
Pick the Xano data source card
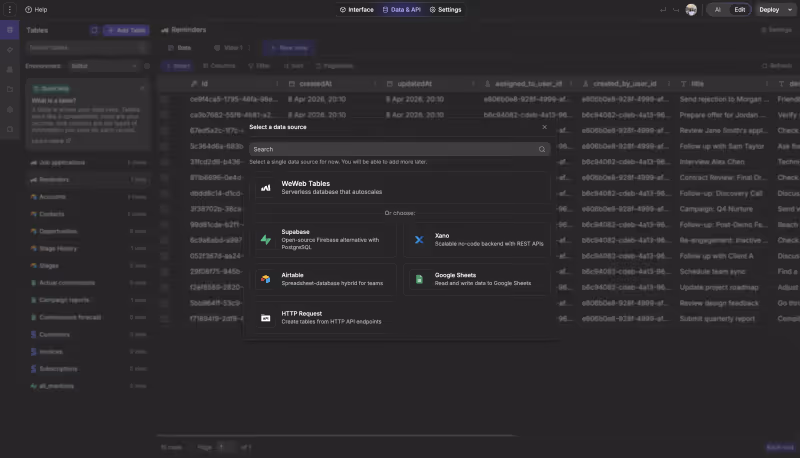[477, 239]
